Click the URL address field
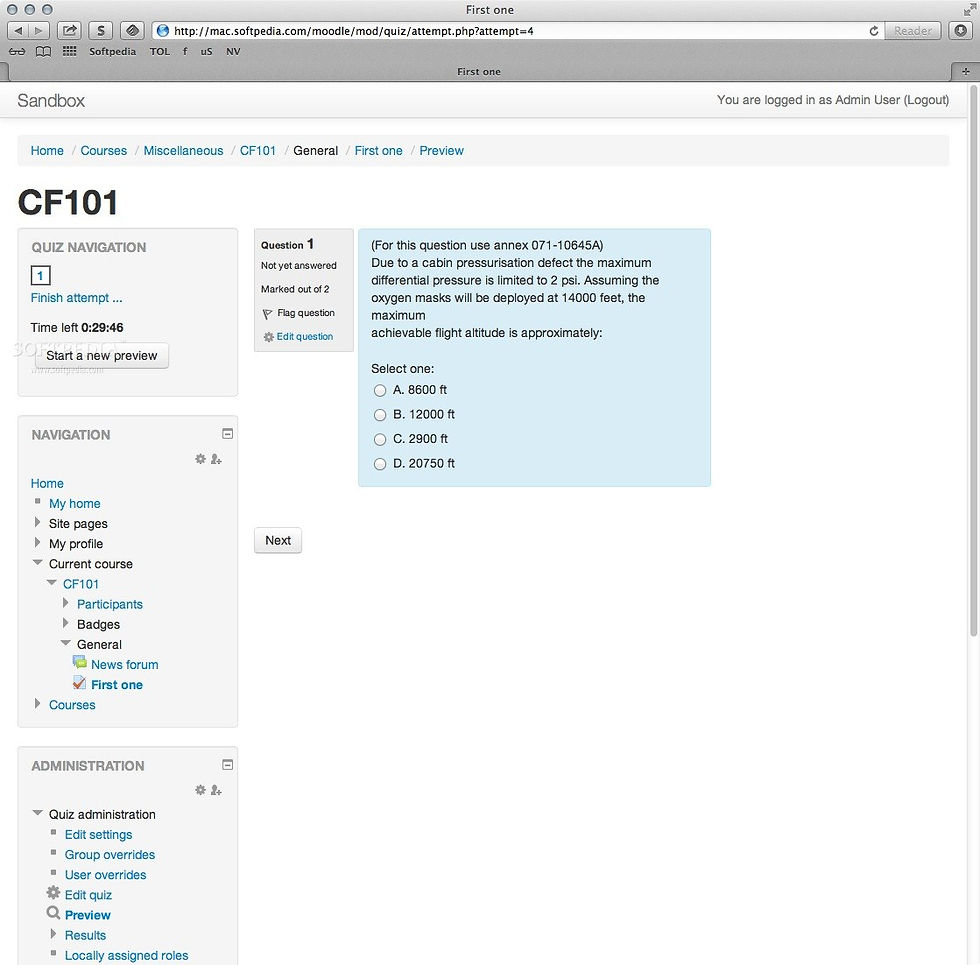Image resolution: width=980 pixels, height=965 pixels. click(518, 31)
